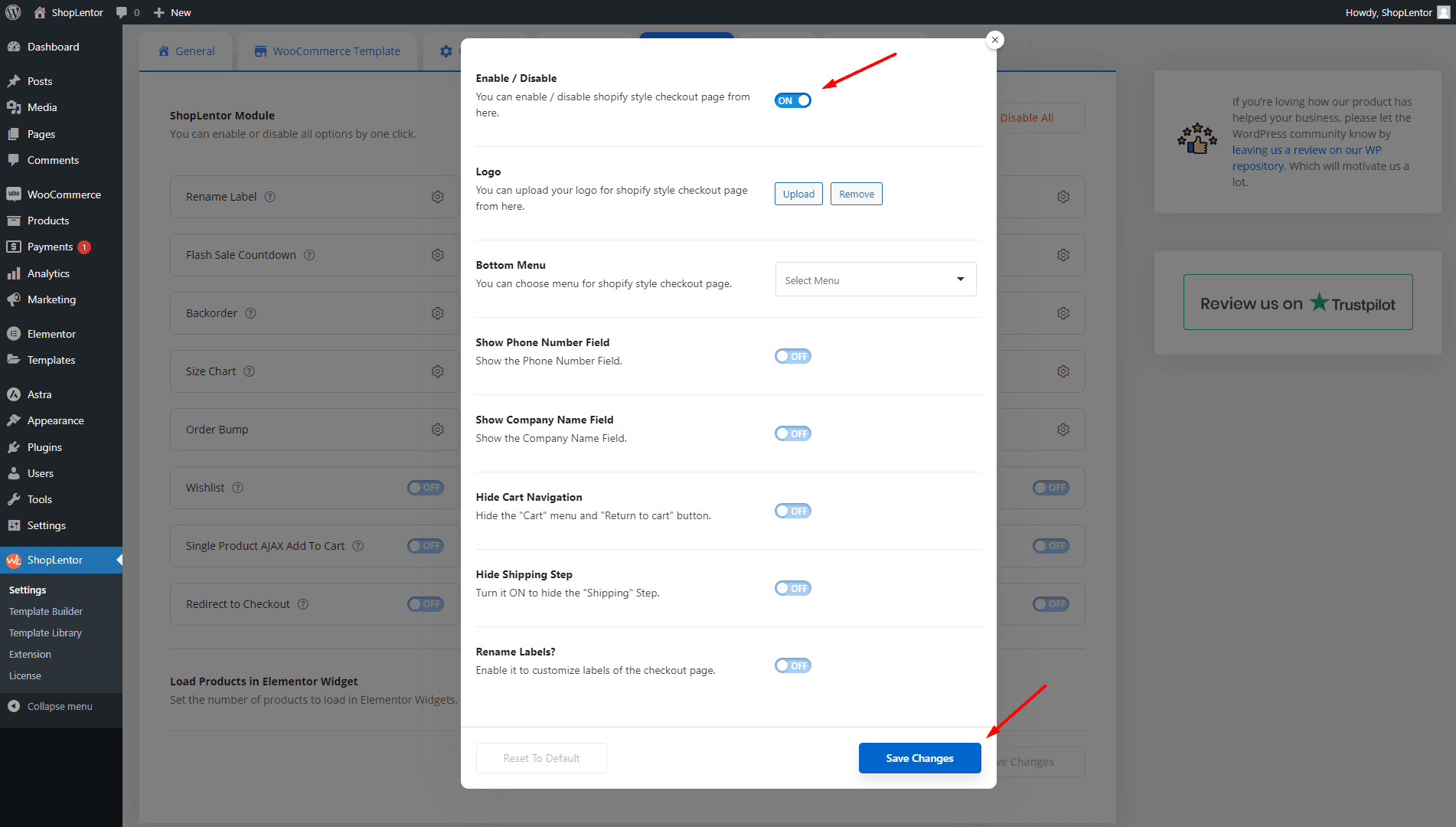The height and width of the screenshot is (827, 1456).
Task: Close the checkout settings popup
Action: pyautogui.click(x=994, y=40)
